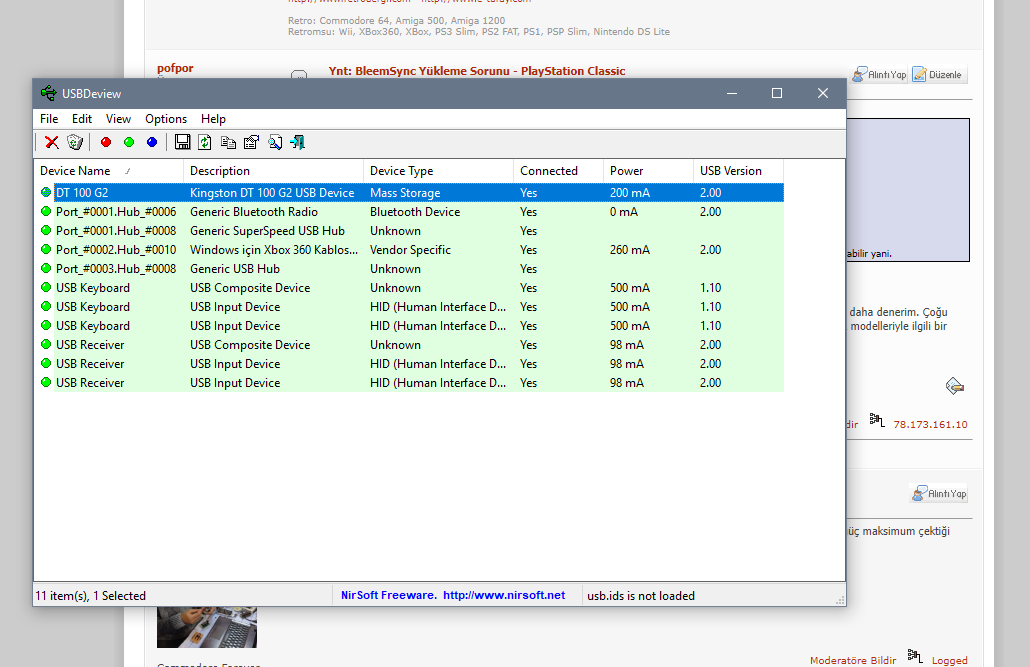1030x667 pixels.
Task: Click the Bluetooth Device type cell
Action: pos(414,212)
